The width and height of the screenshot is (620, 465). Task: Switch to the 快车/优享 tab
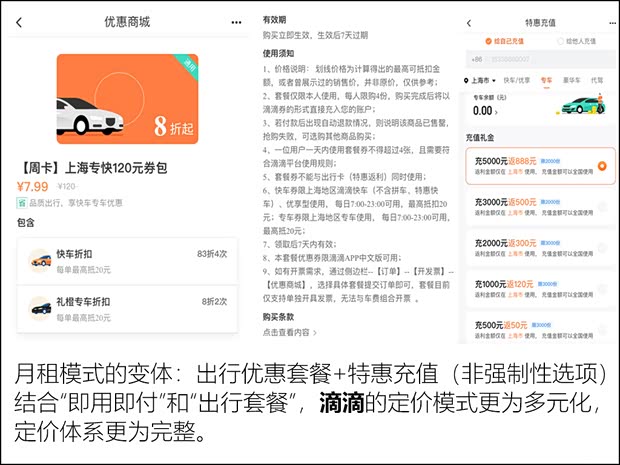click(x=516, y=80)
